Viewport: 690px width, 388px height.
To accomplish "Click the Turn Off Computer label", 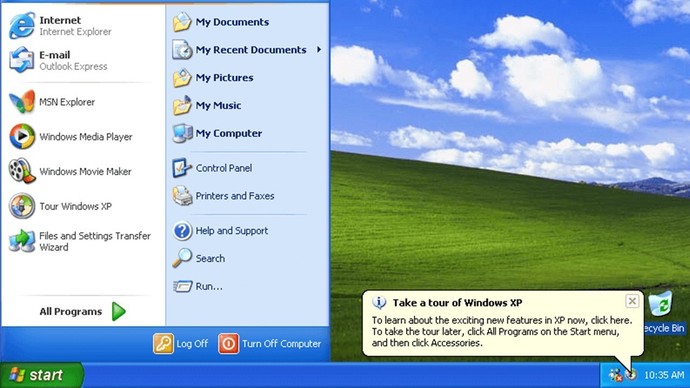I will pyautogui.click(x=282, y=344).
